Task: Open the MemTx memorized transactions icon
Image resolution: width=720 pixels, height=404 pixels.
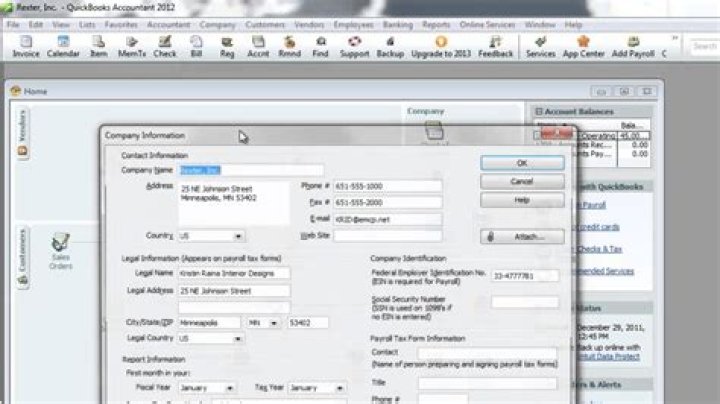Action: 132,45
